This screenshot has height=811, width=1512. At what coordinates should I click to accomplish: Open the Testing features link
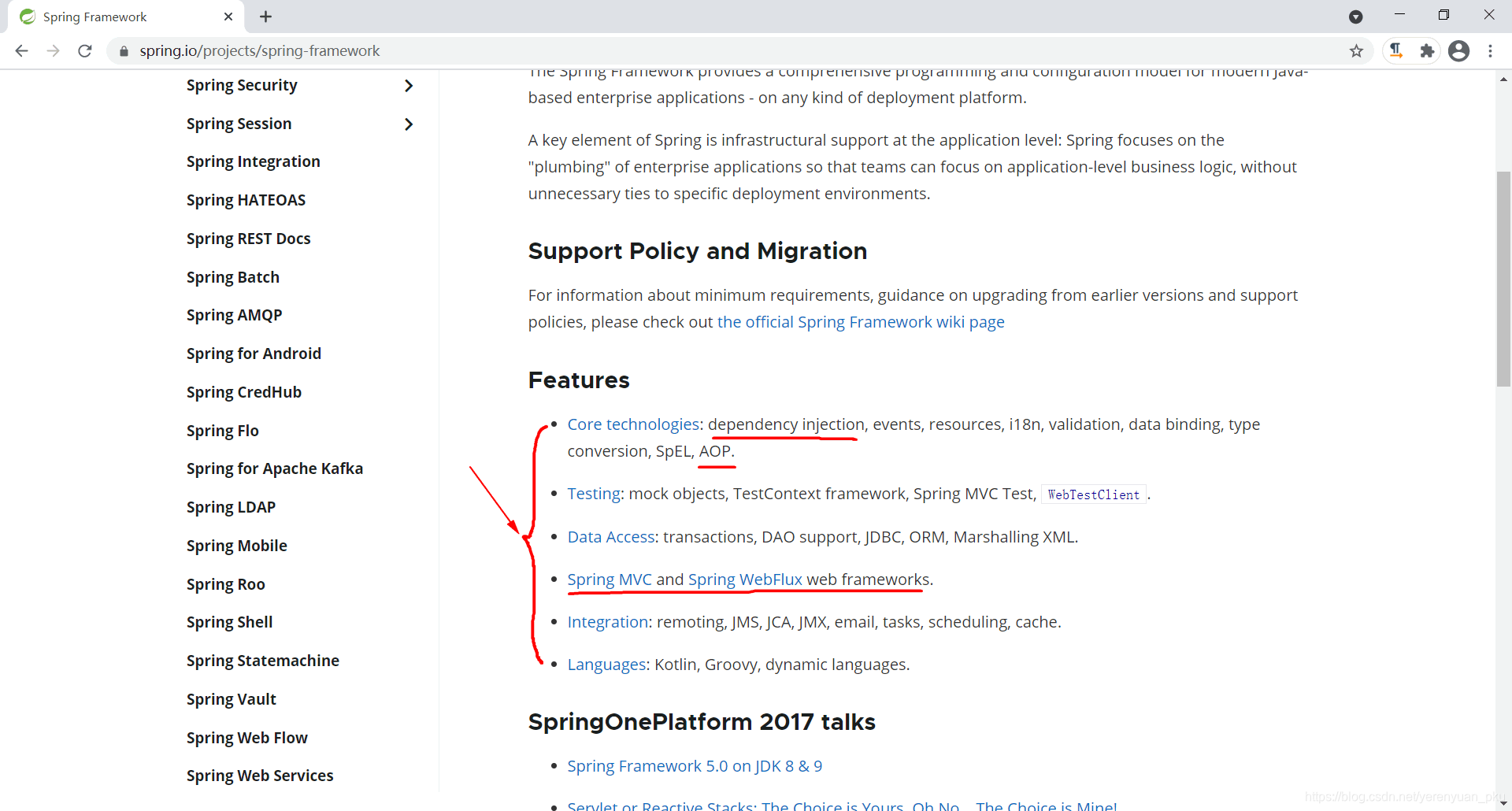tap(594, 494)
